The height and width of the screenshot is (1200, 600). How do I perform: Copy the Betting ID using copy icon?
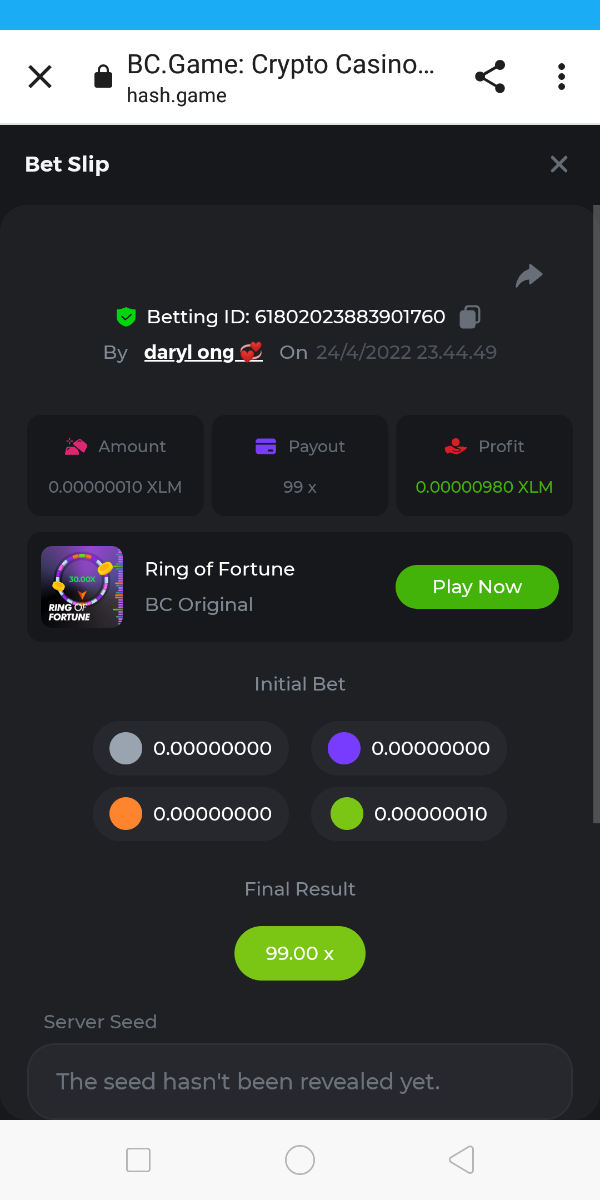coord(470,317)
